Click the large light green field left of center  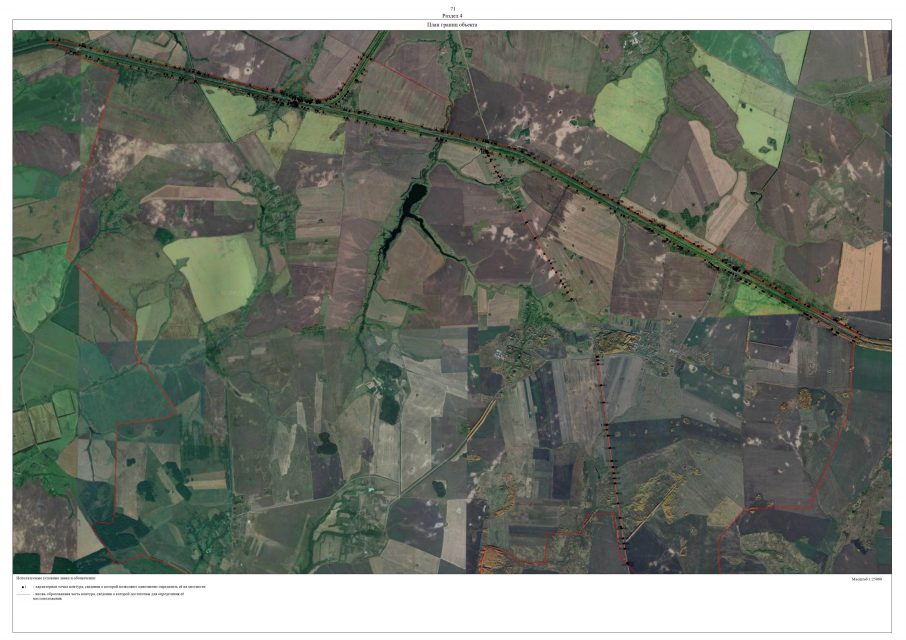[213, 272]
